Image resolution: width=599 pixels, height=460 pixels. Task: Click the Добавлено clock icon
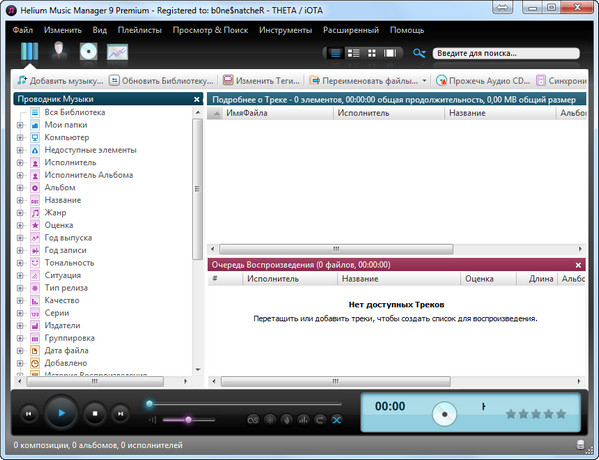(35, 363)
